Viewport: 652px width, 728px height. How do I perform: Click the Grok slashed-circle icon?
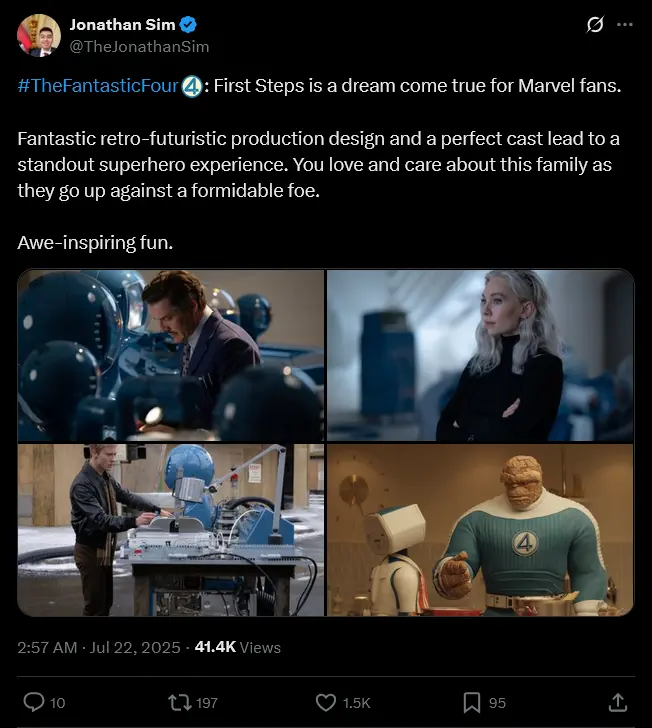pyautogui.click(x=595, y=24)
